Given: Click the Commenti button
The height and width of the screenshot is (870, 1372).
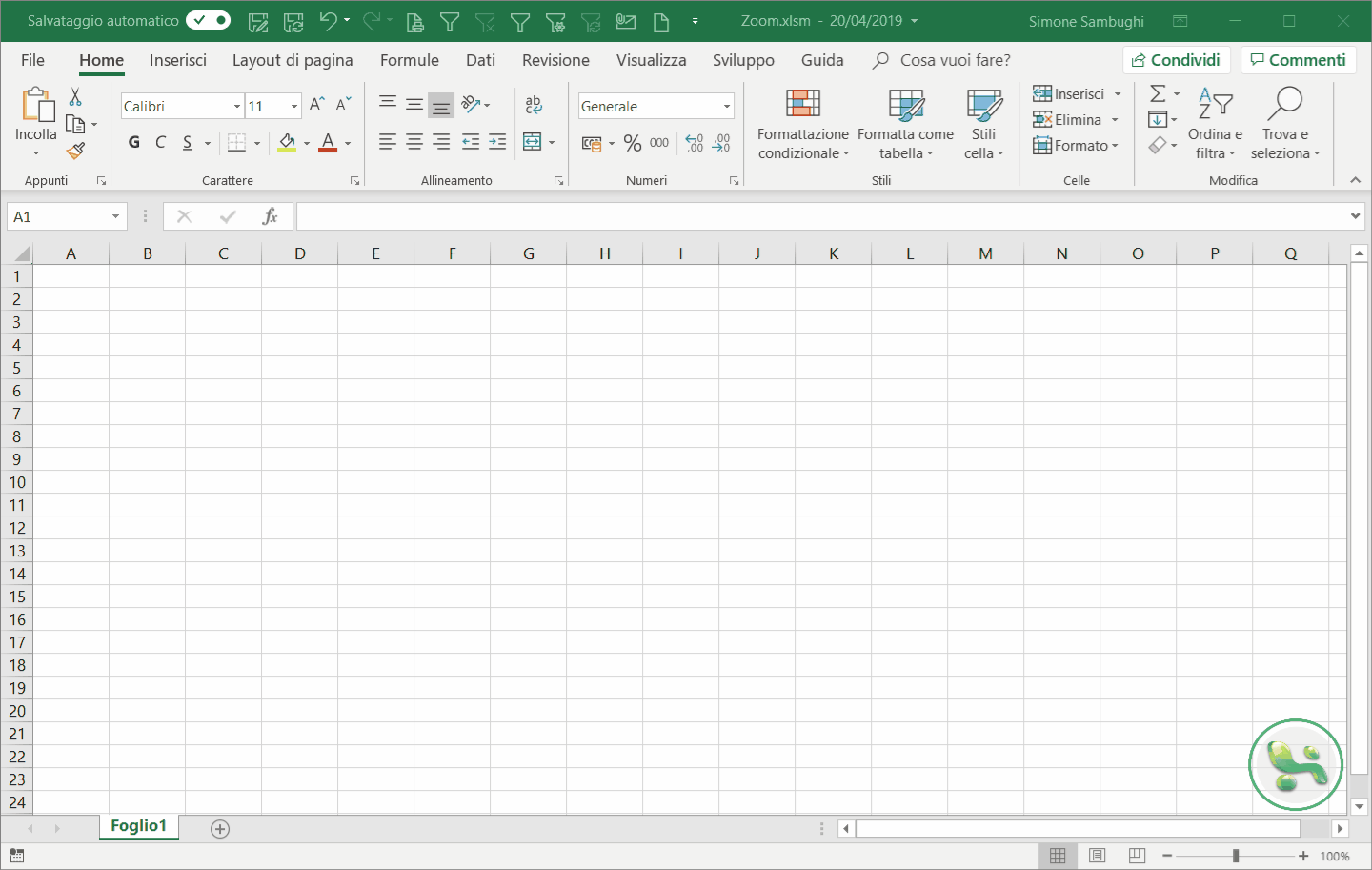Looking at the screenshot, I should click(x=1298, y=59).
